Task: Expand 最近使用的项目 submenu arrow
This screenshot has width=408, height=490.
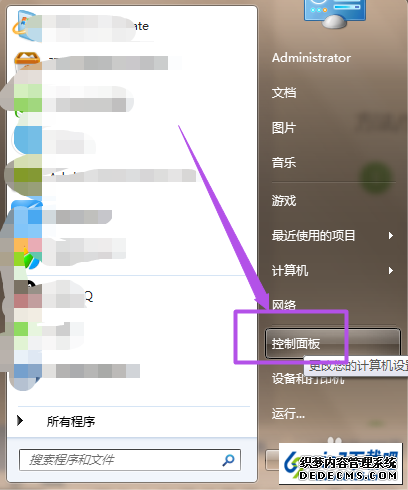Action: point(391,236)
